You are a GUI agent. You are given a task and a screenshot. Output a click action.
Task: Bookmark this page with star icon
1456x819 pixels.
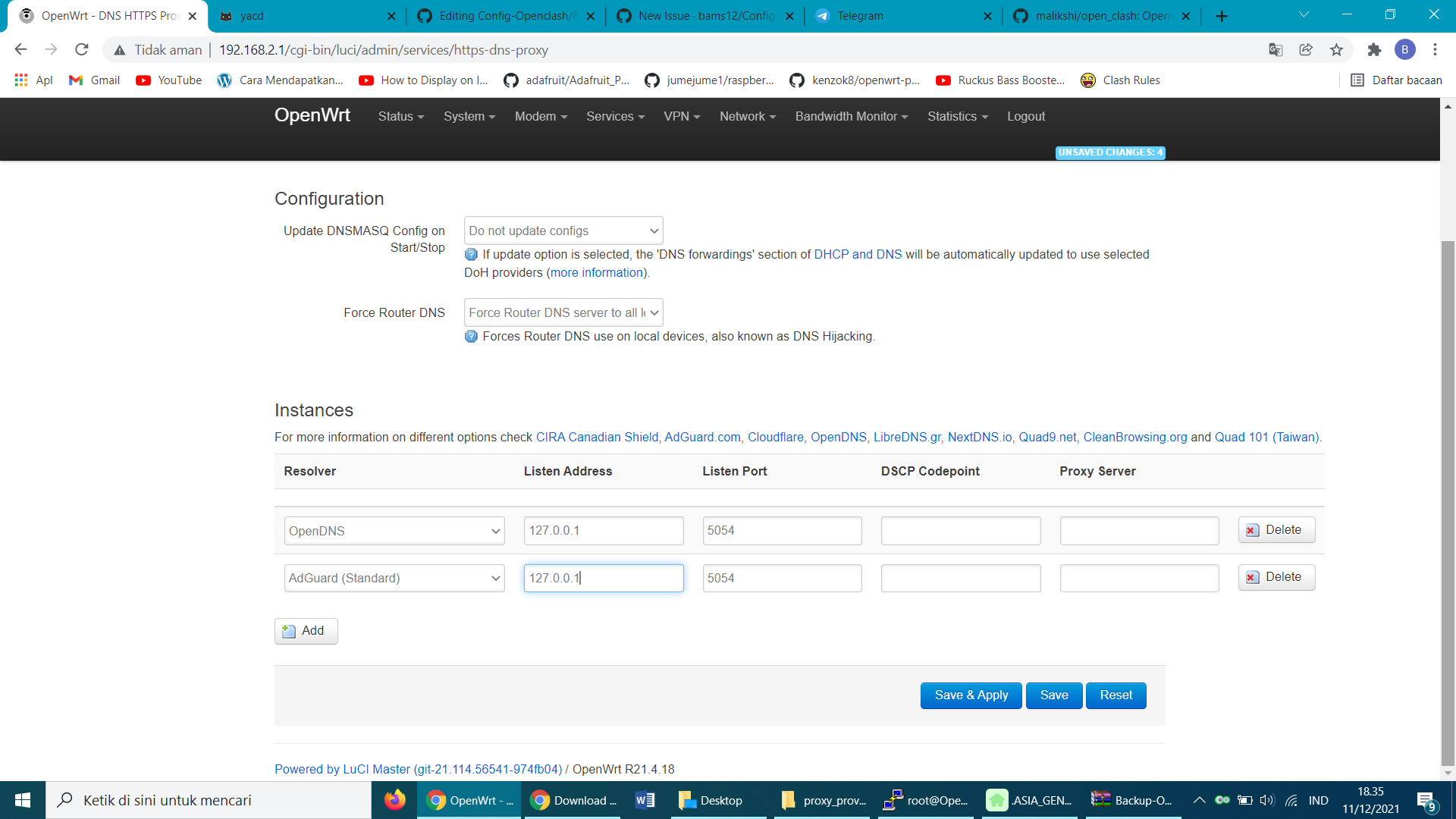pos(1336,49)
